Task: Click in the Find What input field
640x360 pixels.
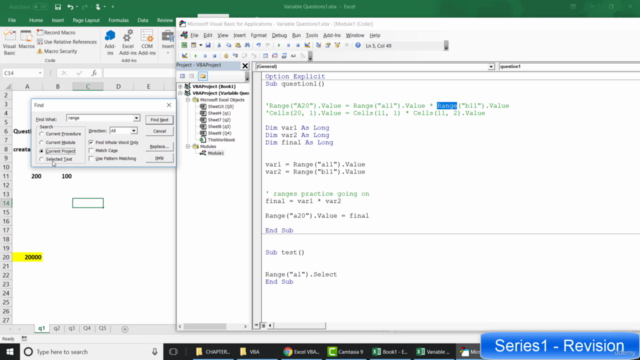Action: (100, 118)
